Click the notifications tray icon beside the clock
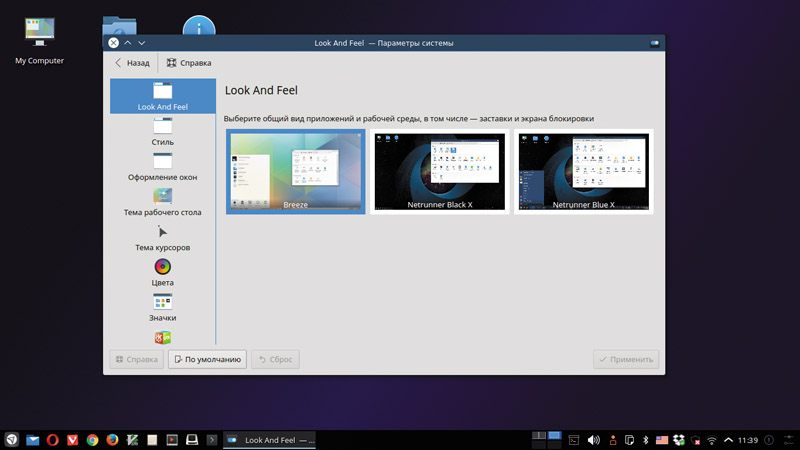The height and width of the screenshot is (450, 800). coord(769,440)
